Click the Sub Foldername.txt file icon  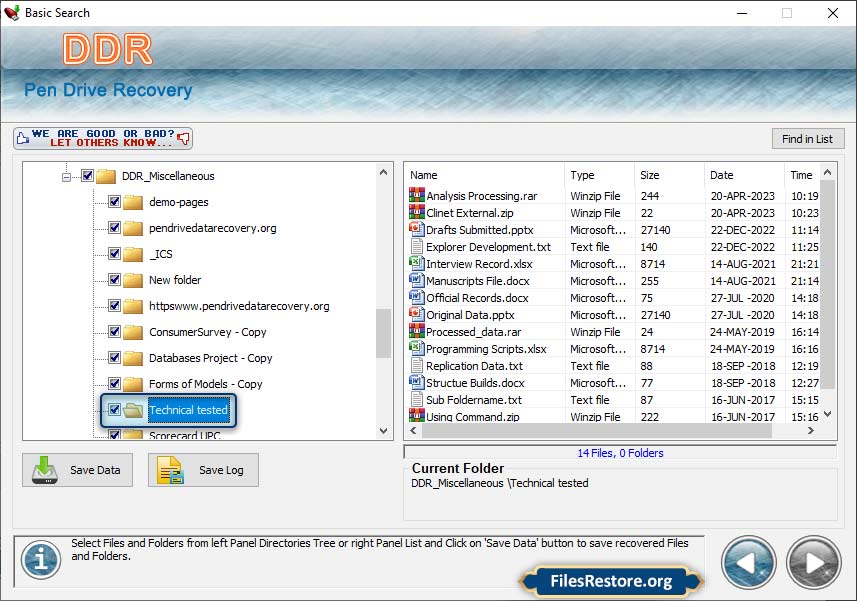pos(416,399)
